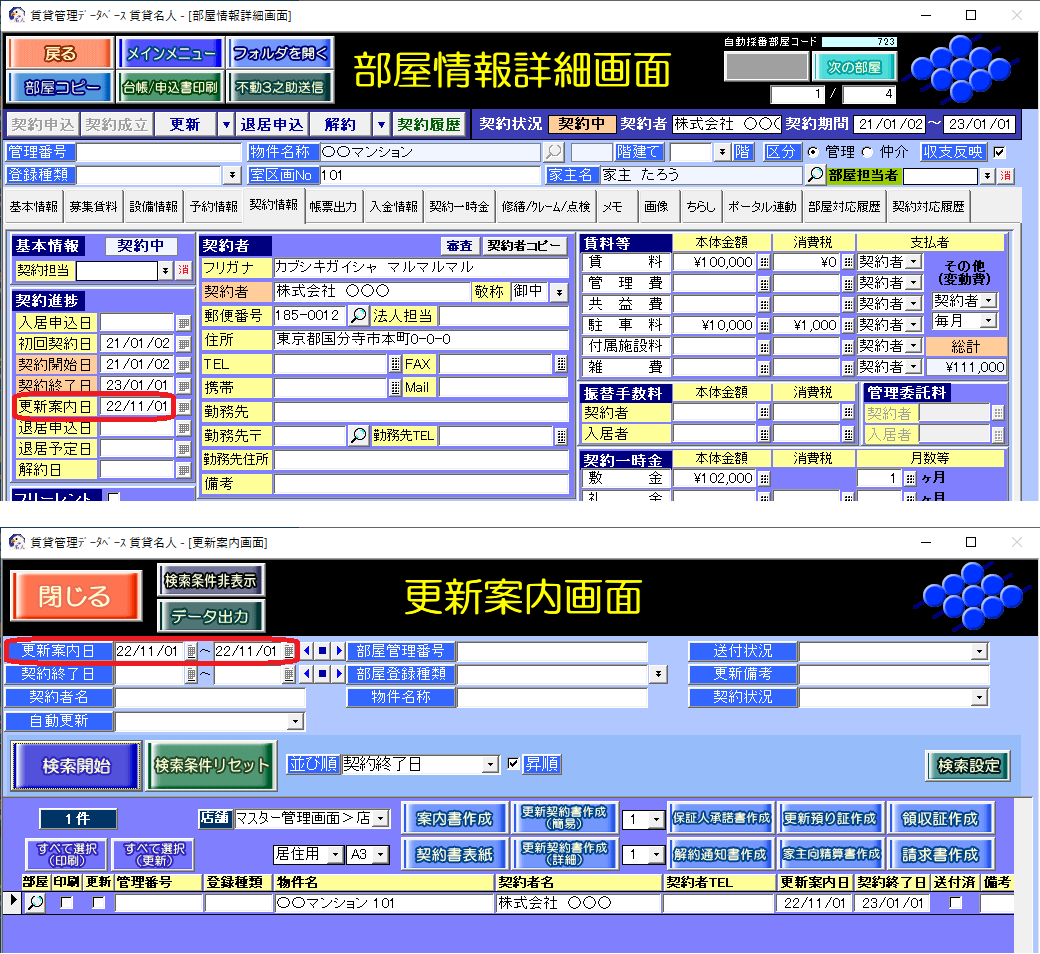Open calendar picker for 更新案内日 in contract progress

[x=183, y=407]
